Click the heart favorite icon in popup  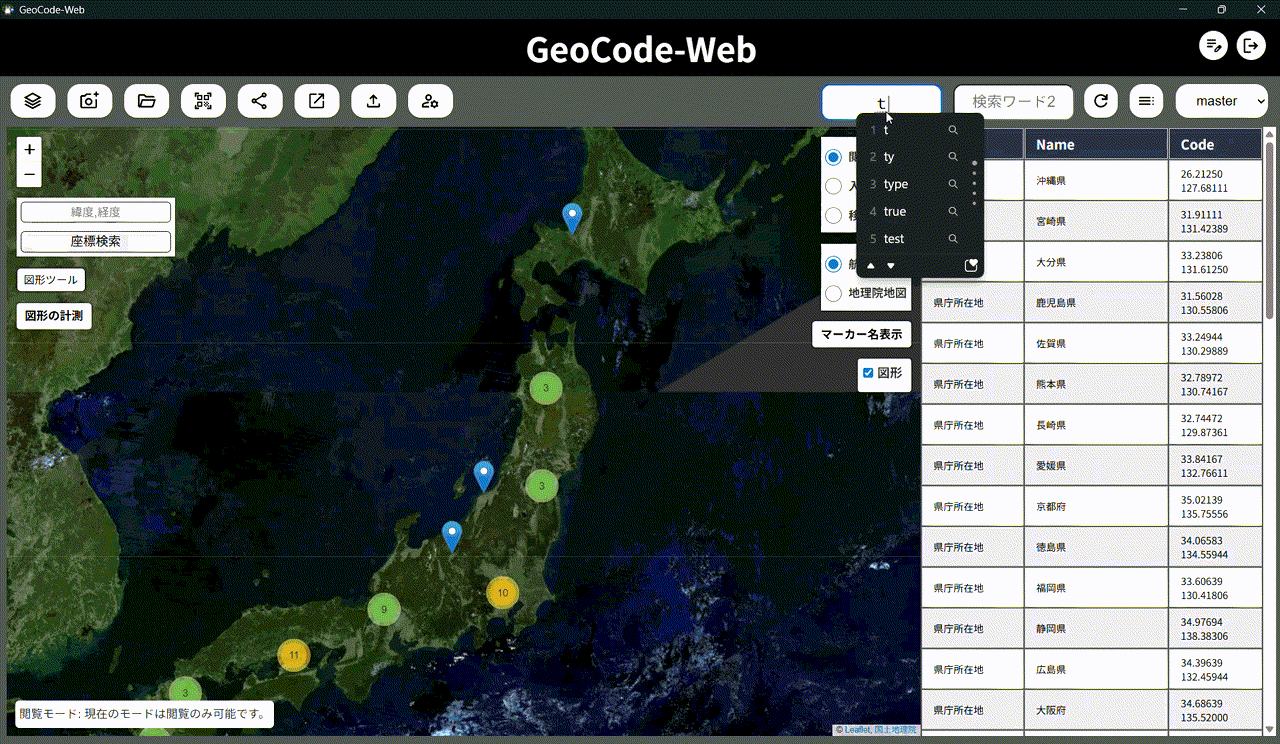tap(970, 265)
